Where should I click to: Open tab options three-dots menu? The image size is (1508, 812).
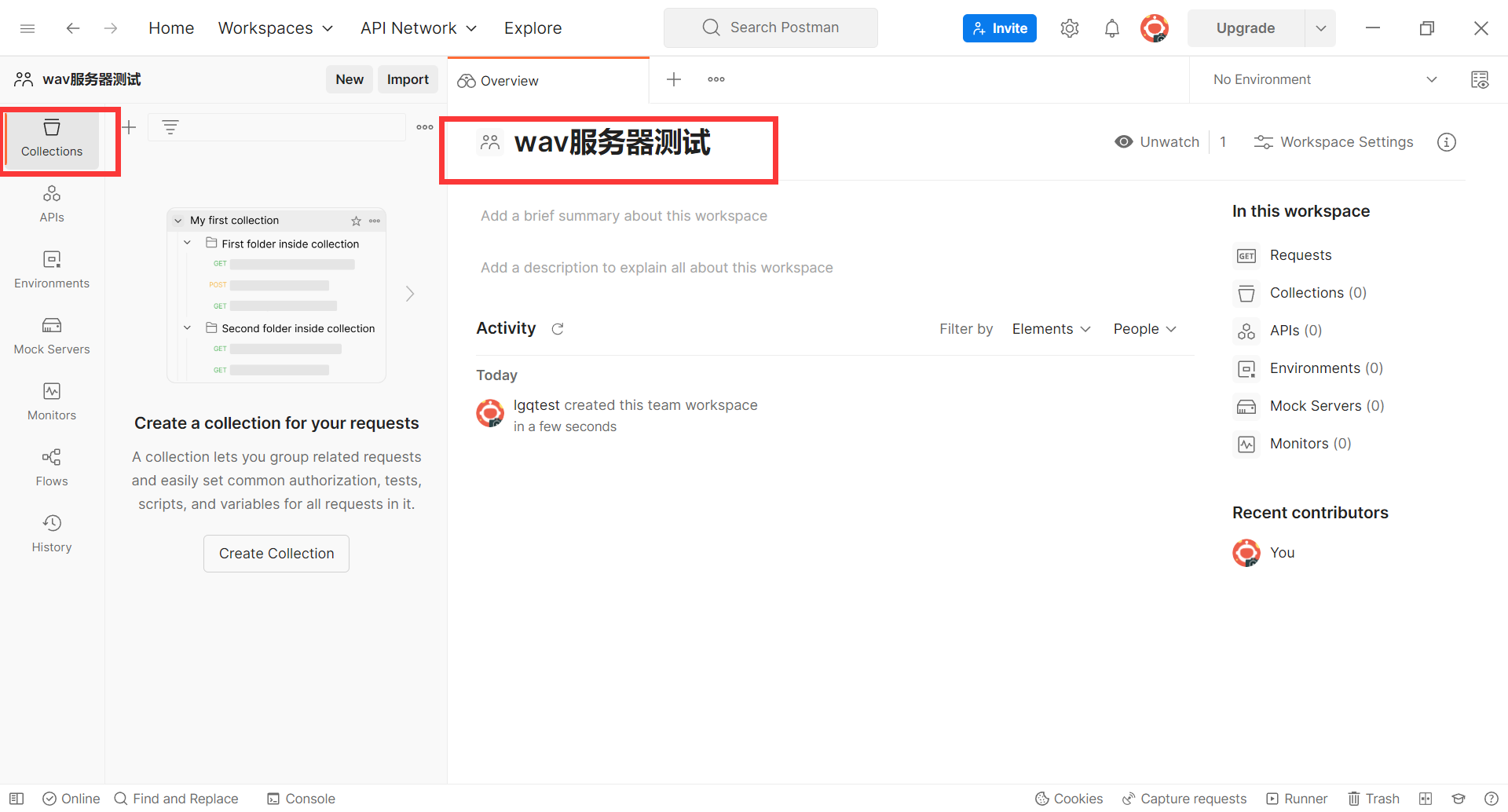tap(716, 79)
